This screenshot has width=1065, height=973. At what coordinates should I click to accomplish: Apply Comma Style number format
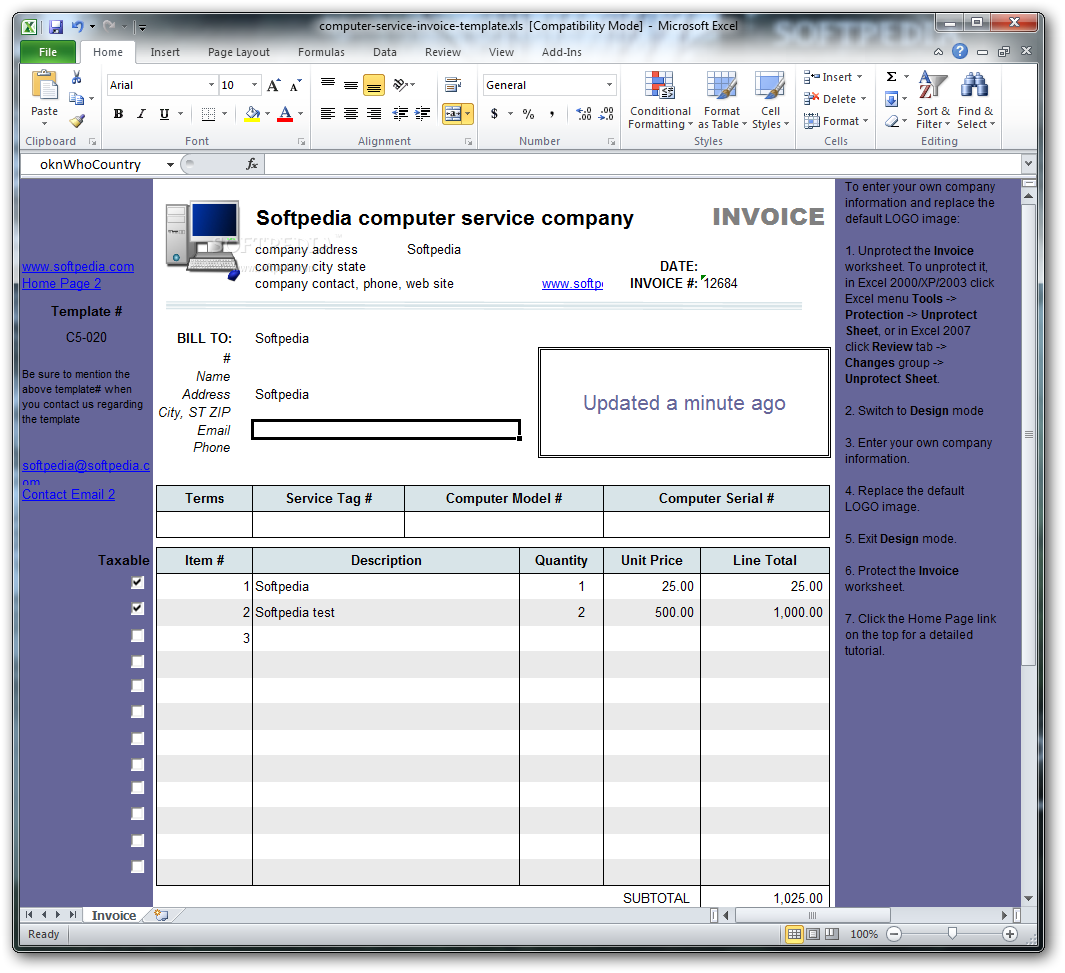[x=552, y=114]
